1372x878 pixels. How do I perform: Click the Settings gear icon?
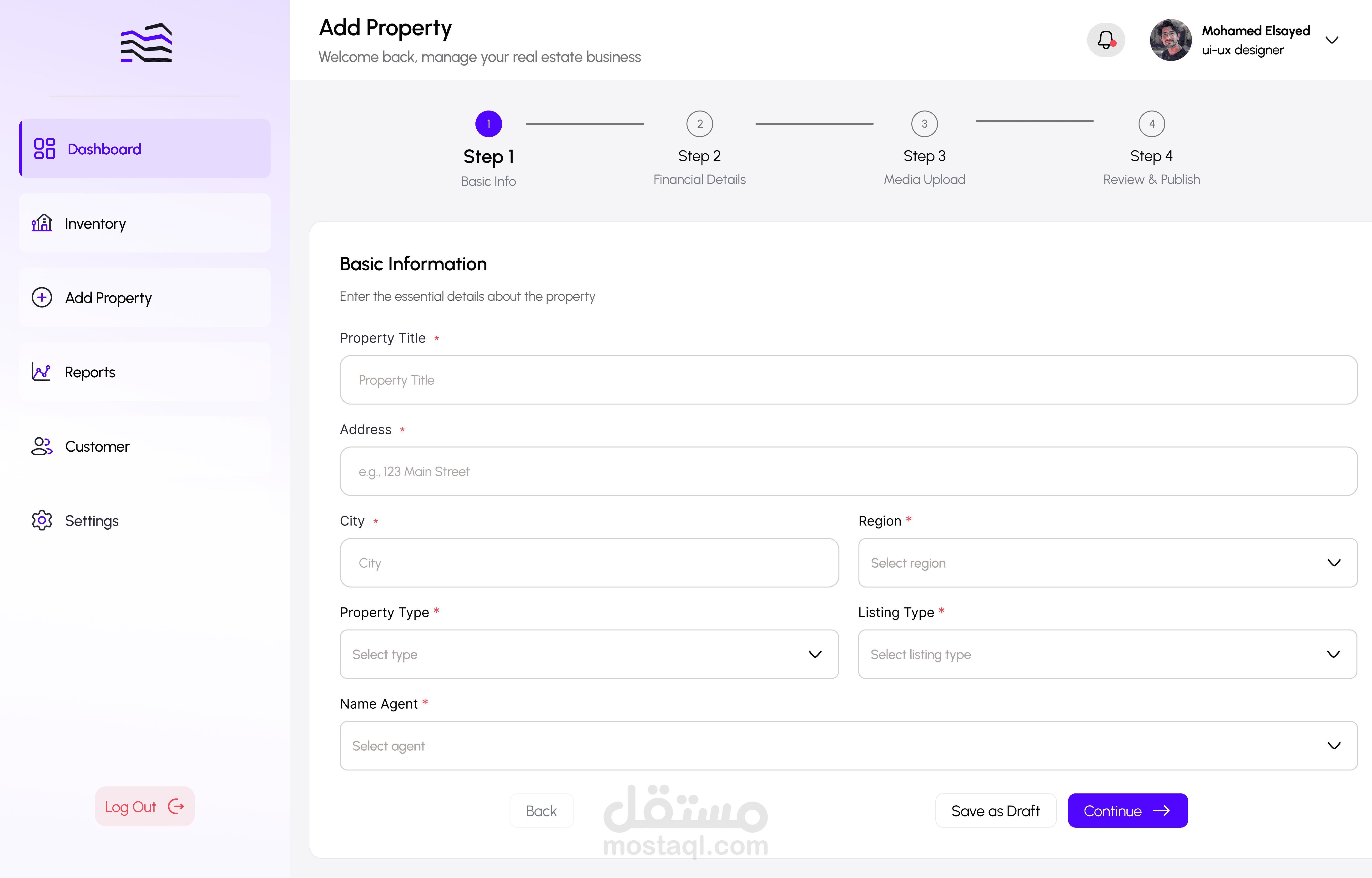(42, 520)
